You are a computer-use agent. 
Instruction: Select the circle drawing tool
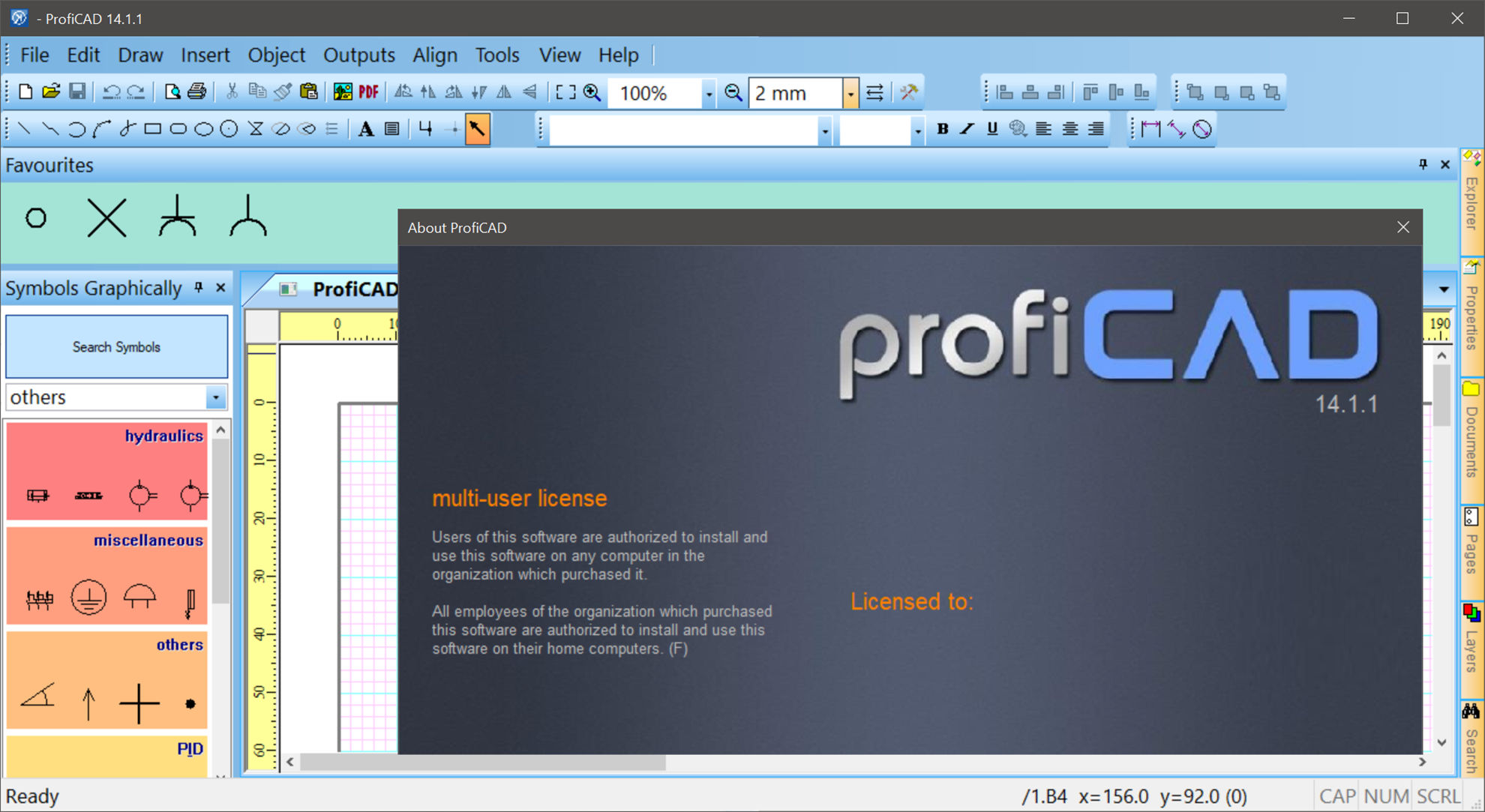(x=229, y=129)
